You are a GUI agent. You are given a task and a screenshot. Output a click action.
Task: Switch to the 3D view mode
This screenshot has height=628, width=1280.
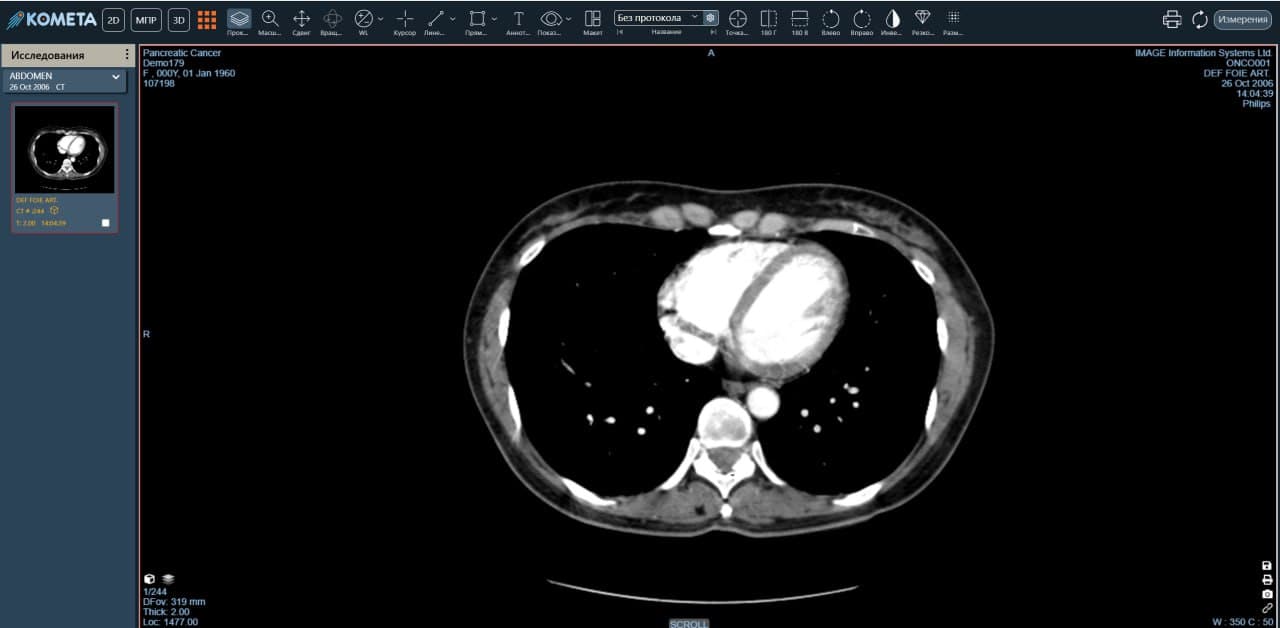click(179, 19)
